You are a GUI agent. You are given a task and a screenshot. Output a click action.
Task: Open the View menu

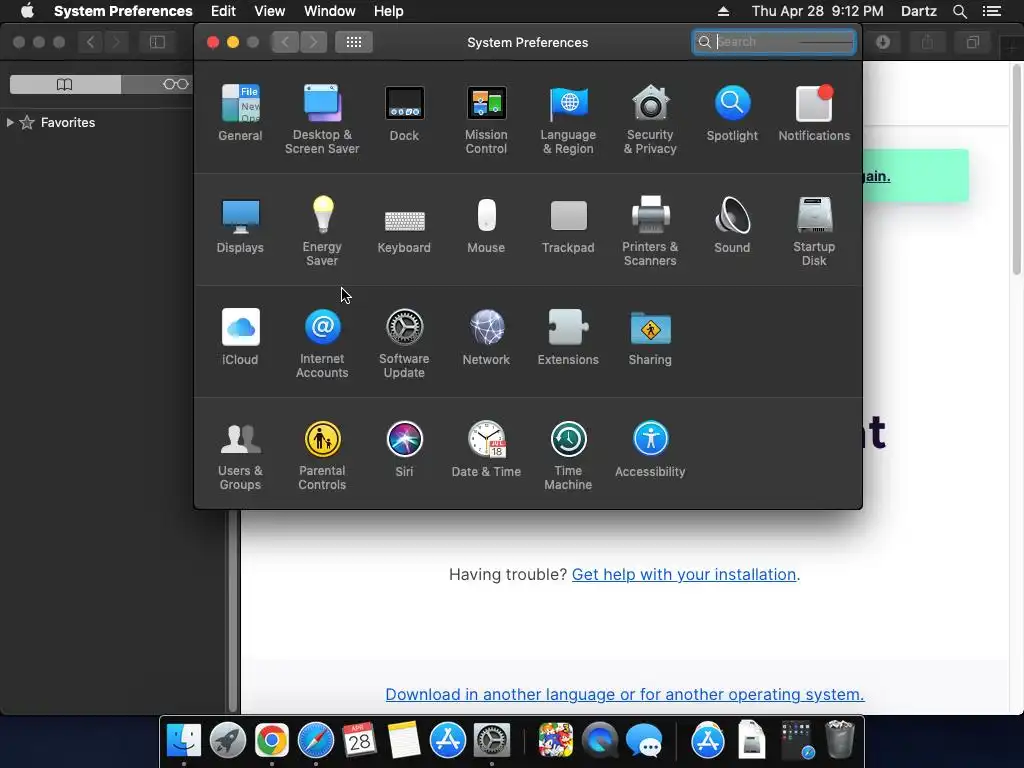click(270, 11)
